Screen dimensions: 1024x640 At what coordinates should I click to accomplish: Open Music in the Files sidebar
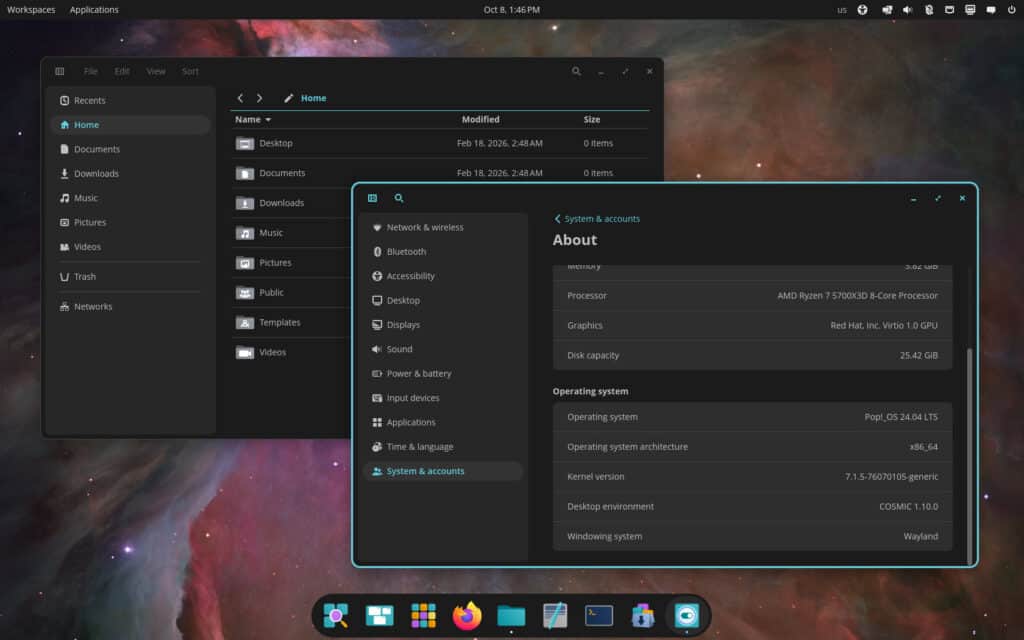click(x=131, y=198)
